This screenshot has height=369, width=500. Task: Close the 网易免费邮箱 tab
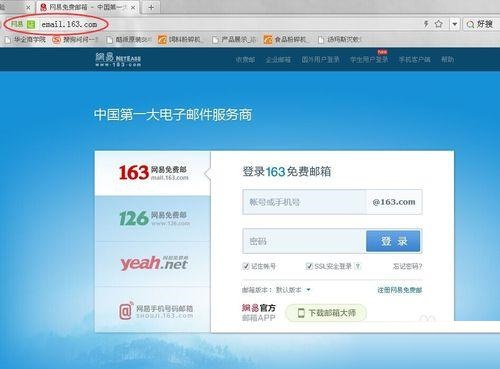(x=133, y=7)
